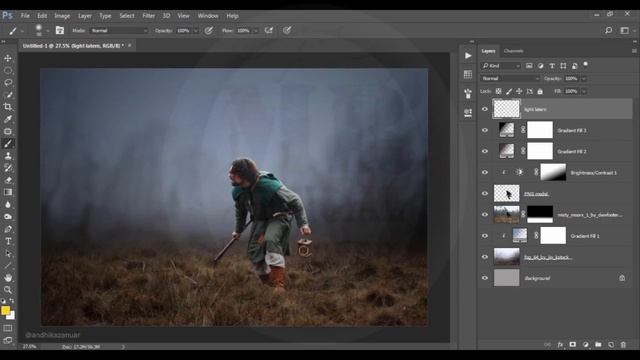
Task: Open the layer Fill dropdown arrow
Action: pyautogui.click(x=584, y=91)
